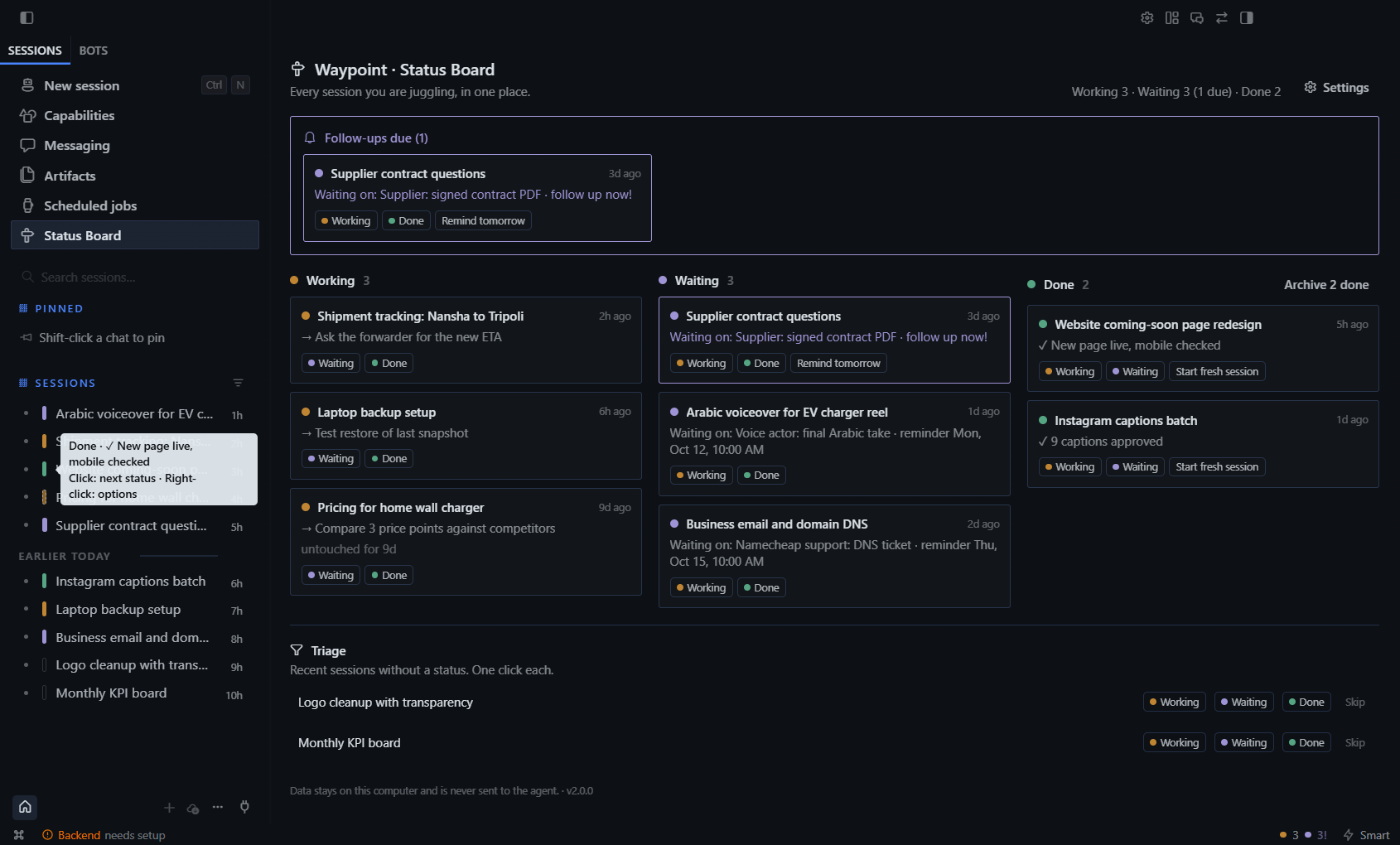Open Messaging in the sidebar
The image size is (1400, 845).
point(135,145)
